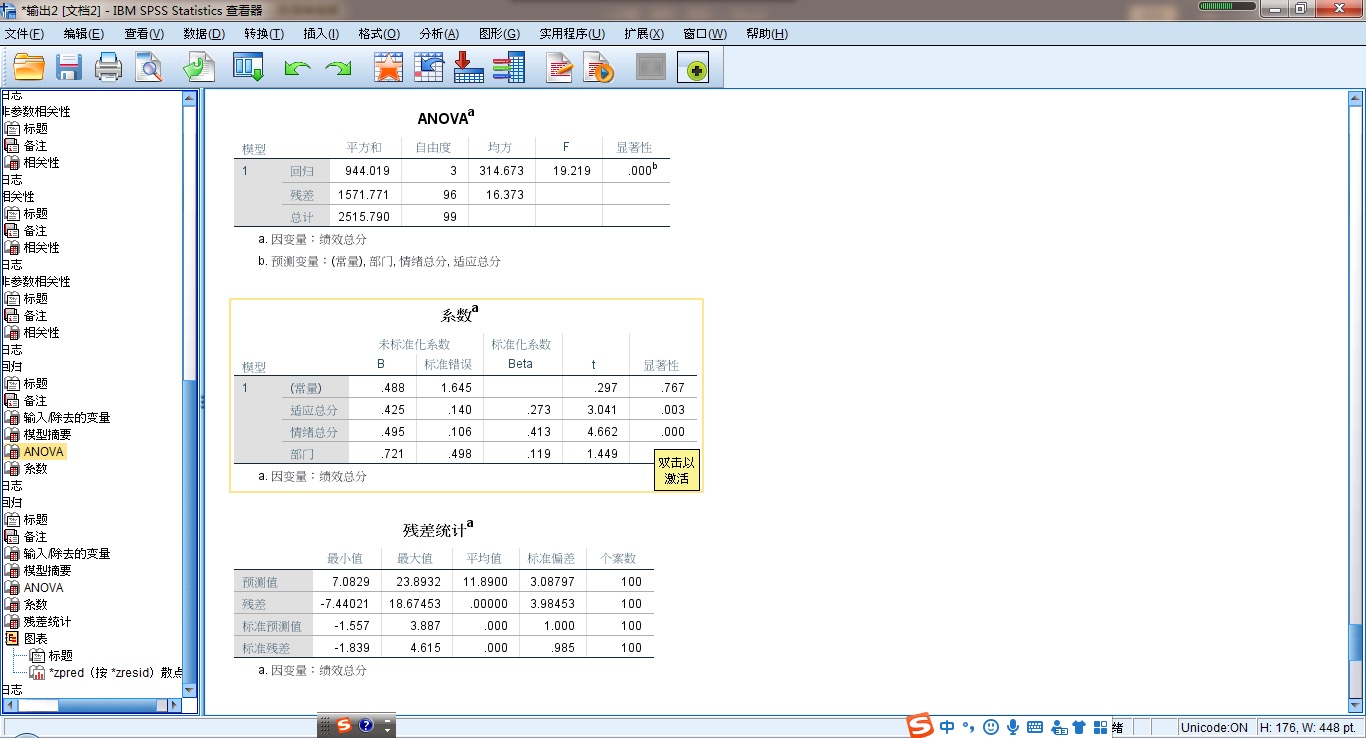
Task: Open the Variables toolbar icon
Action: point(509,68)
